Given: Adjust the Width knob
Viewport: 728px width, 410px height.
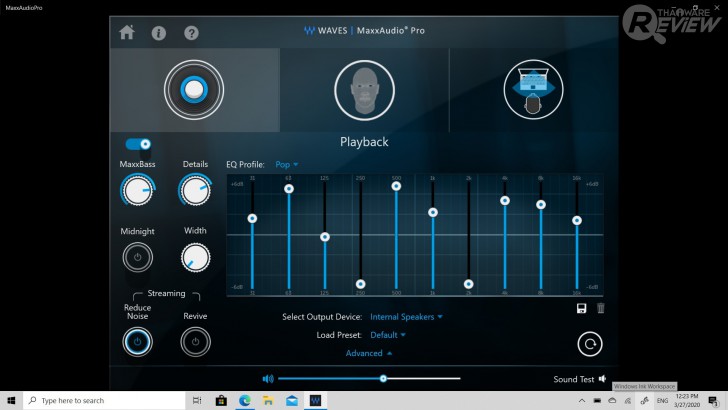Looking at the screenshot, I should tap(195, 257).
